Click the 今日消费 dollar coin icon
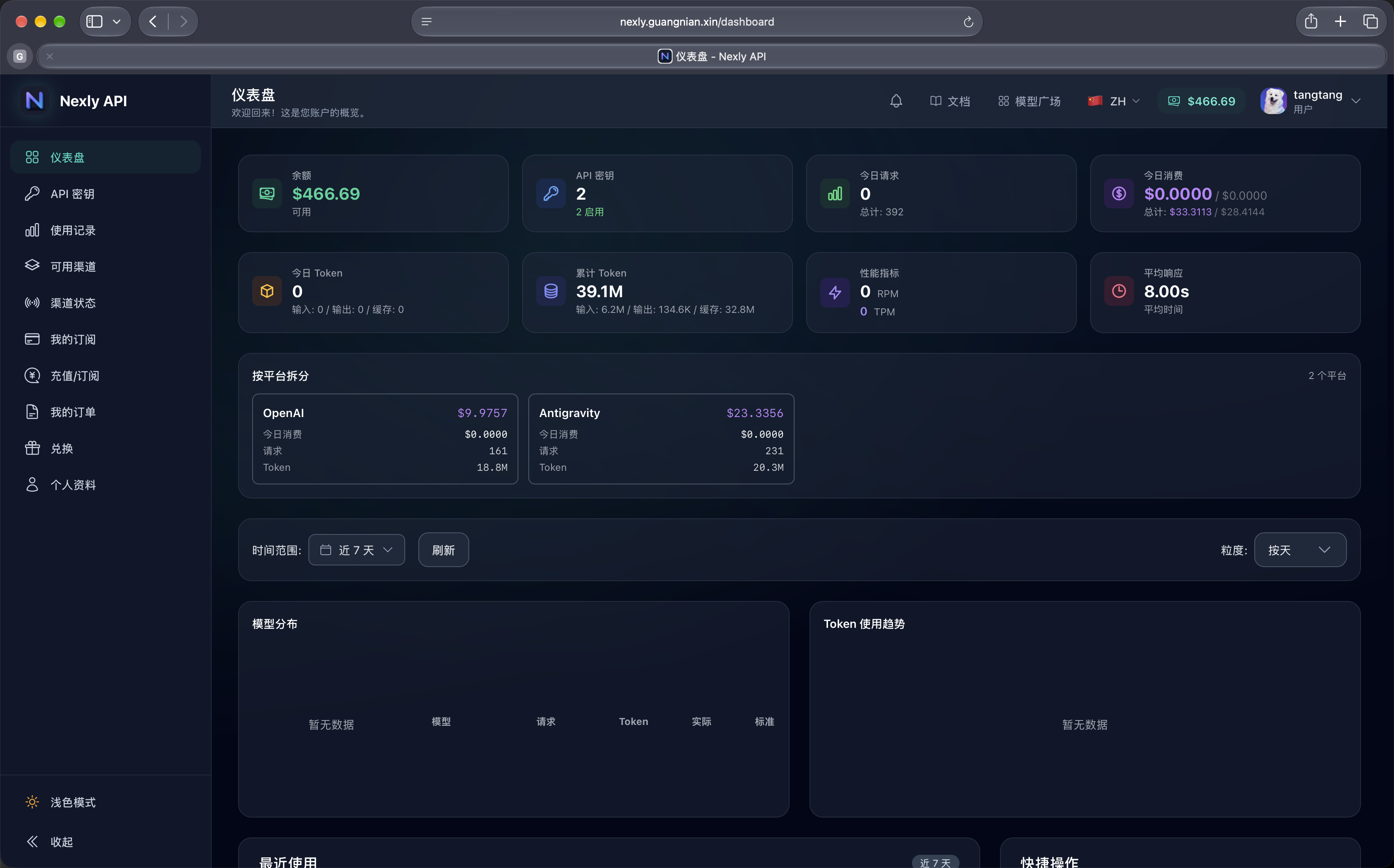 pyautogui.click(x=1118, y=193)
